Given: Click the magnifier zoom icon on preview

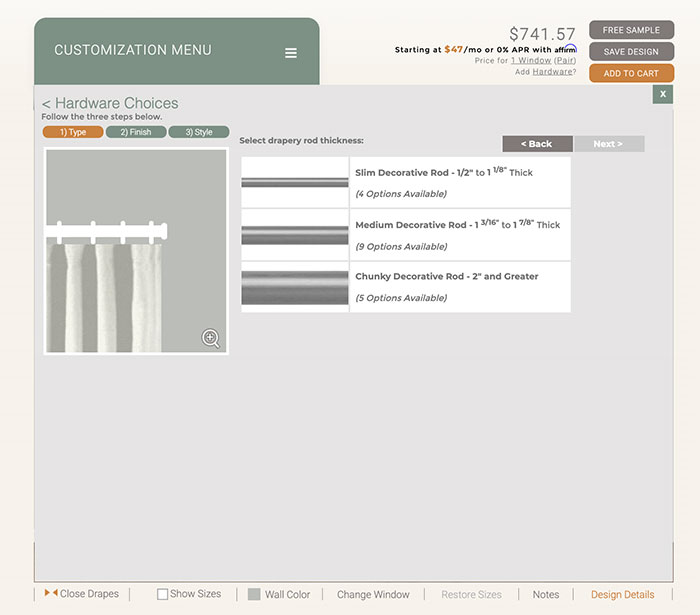Looking at the screenshot, I should point(211,338).
